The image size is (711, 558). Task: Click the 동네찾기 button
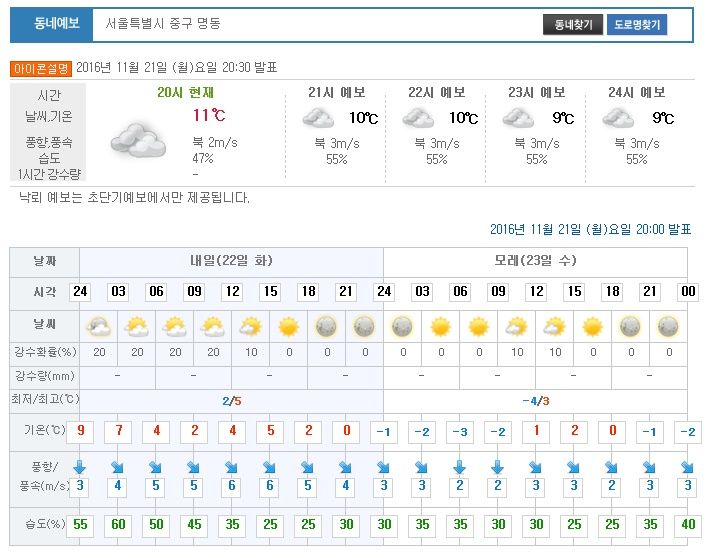573,25
